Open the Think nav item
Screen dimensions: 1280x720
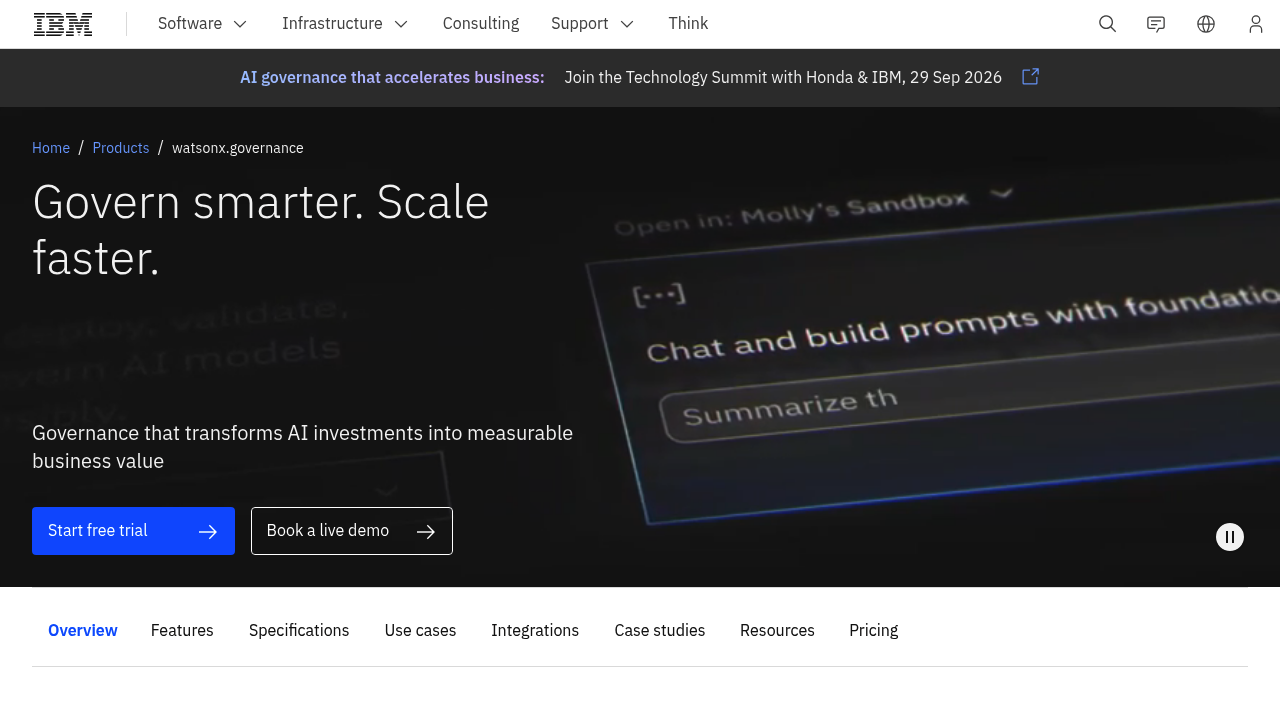tap(688, 24)
